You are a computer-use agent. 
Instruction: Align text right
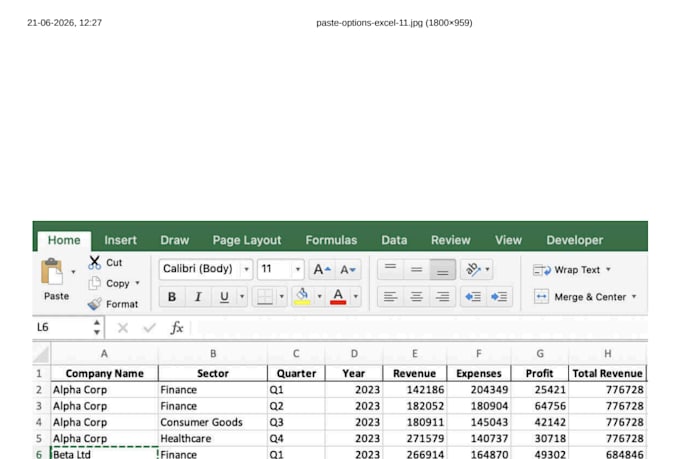pos(442,297)
